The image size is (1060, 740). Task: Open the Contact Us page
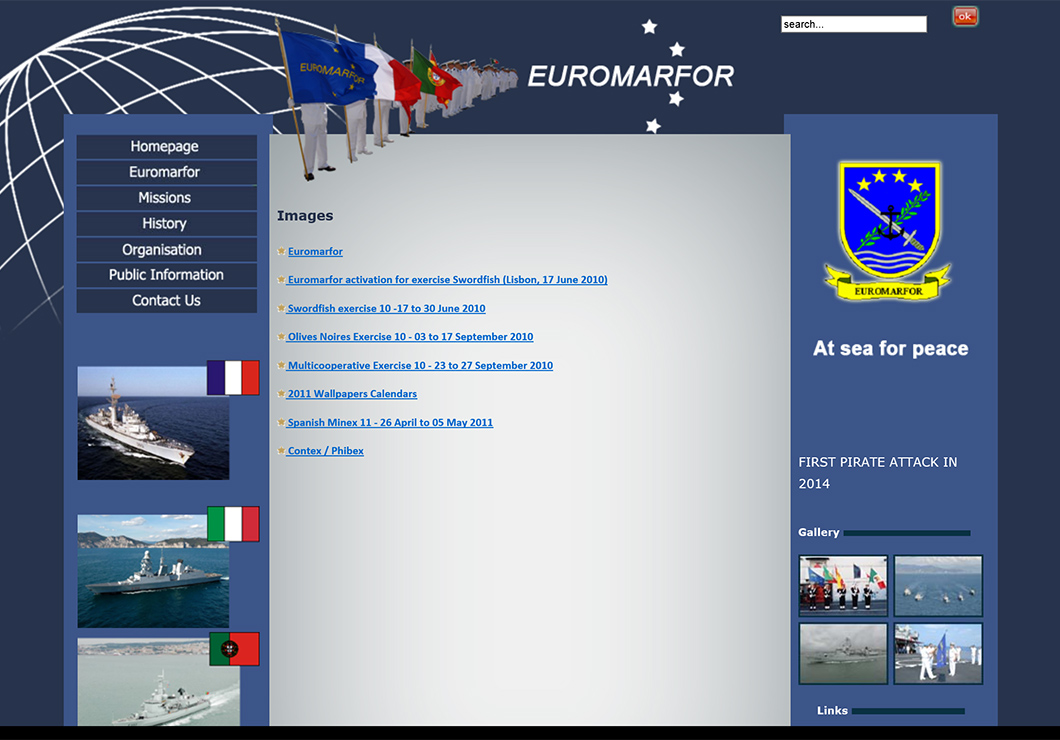(x=166, y=301)
